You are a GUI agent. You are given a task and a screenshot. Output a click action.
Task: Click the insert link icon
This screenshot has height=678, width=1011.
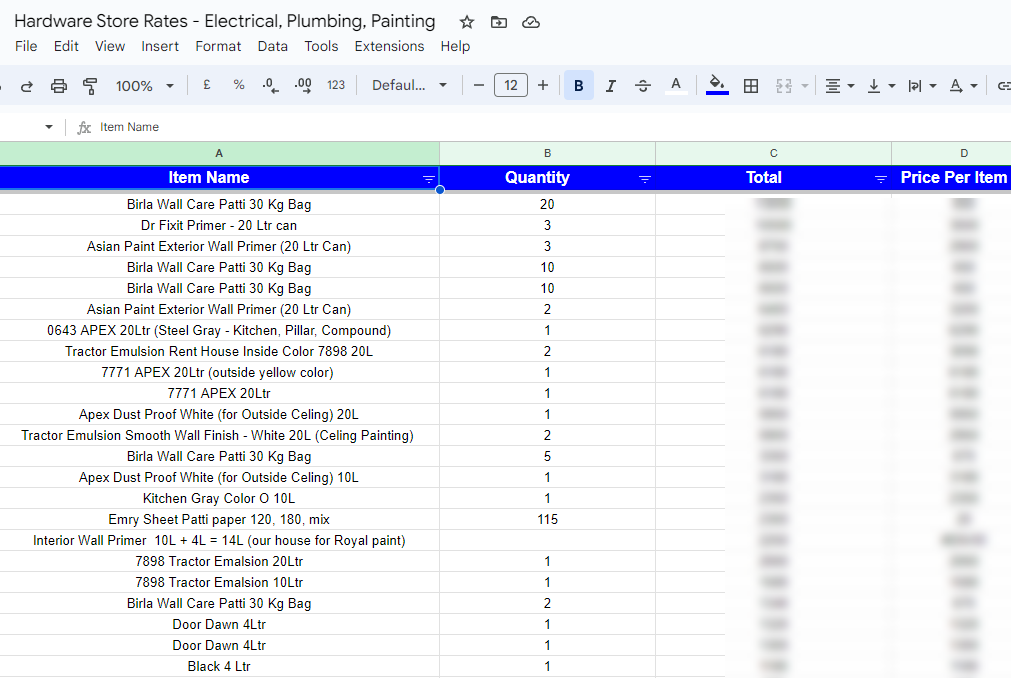coord(1003,86)
